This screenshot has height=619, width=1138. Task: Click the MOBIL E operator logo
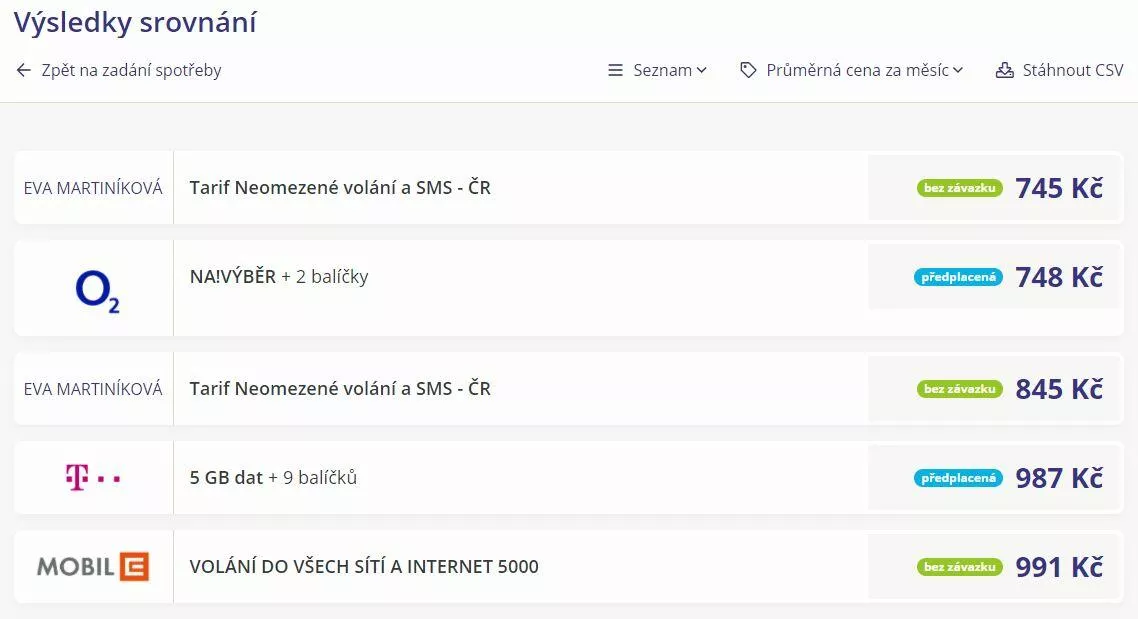[x=93, y=567]
